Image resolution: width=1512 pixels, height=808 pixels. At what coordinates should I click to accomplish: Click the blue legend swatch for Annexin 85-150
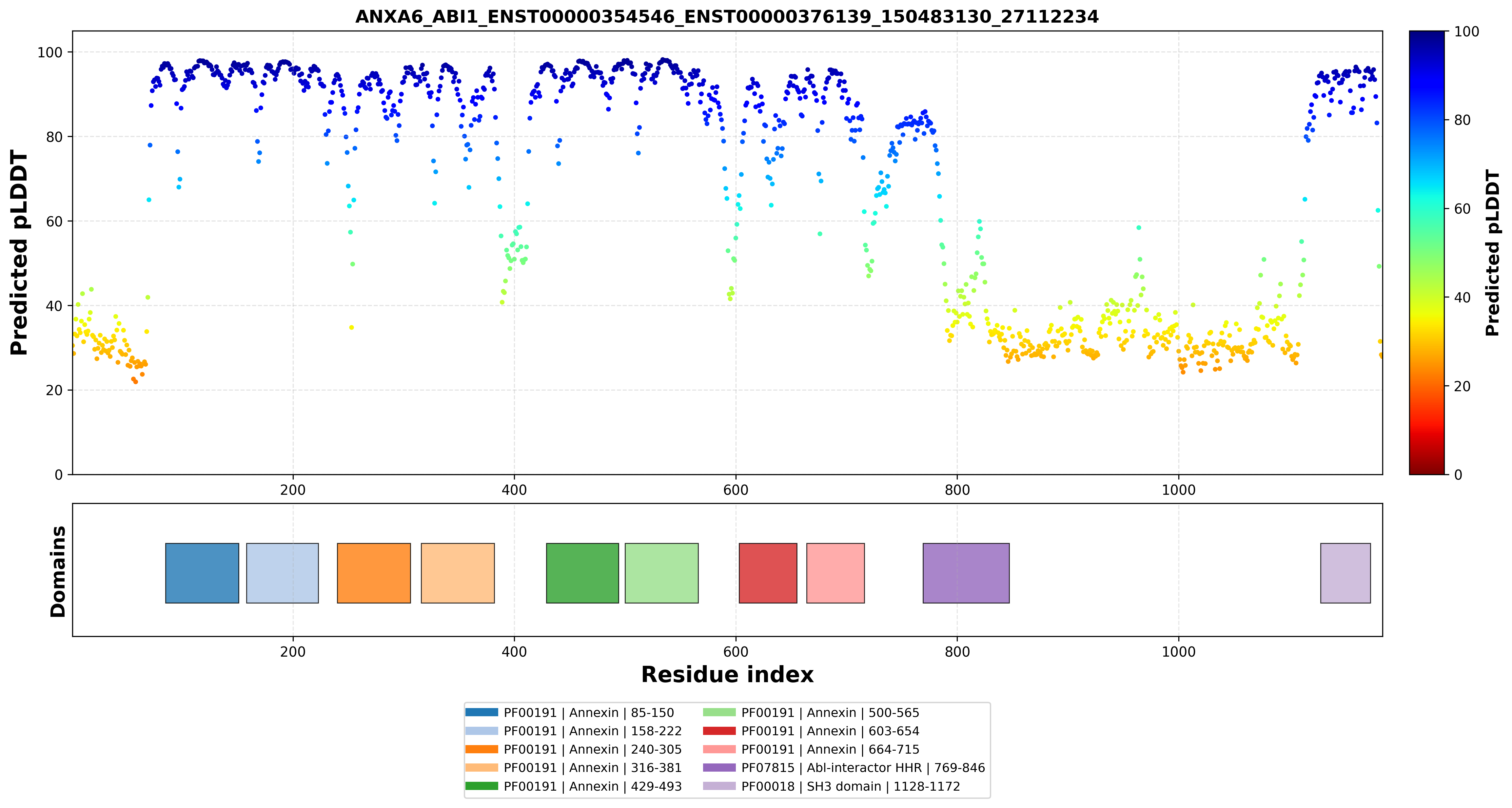pos(481,712)
